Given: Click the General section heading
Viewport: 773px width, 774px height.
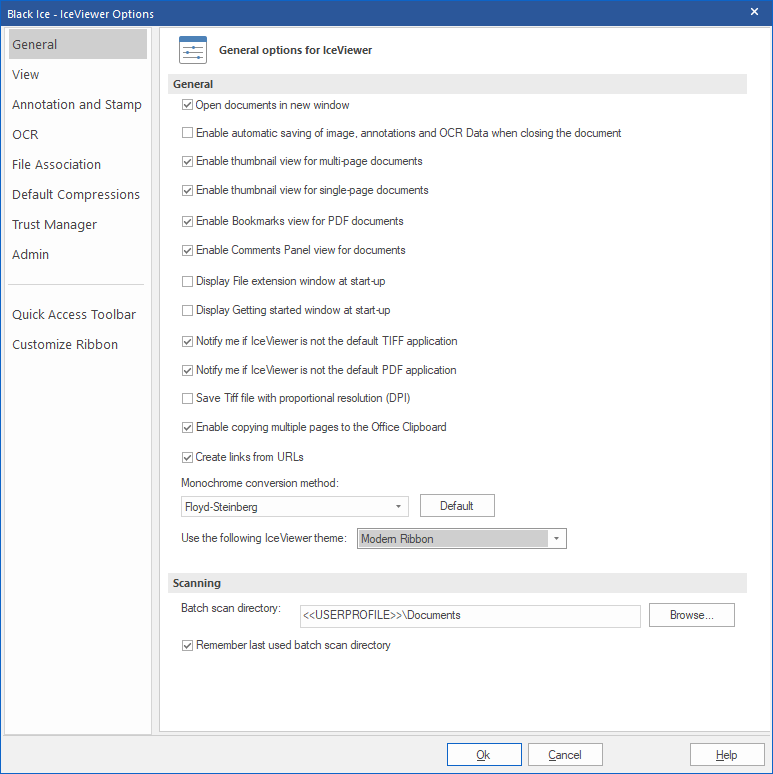Looking at the screenshot, I should [457, 84].
